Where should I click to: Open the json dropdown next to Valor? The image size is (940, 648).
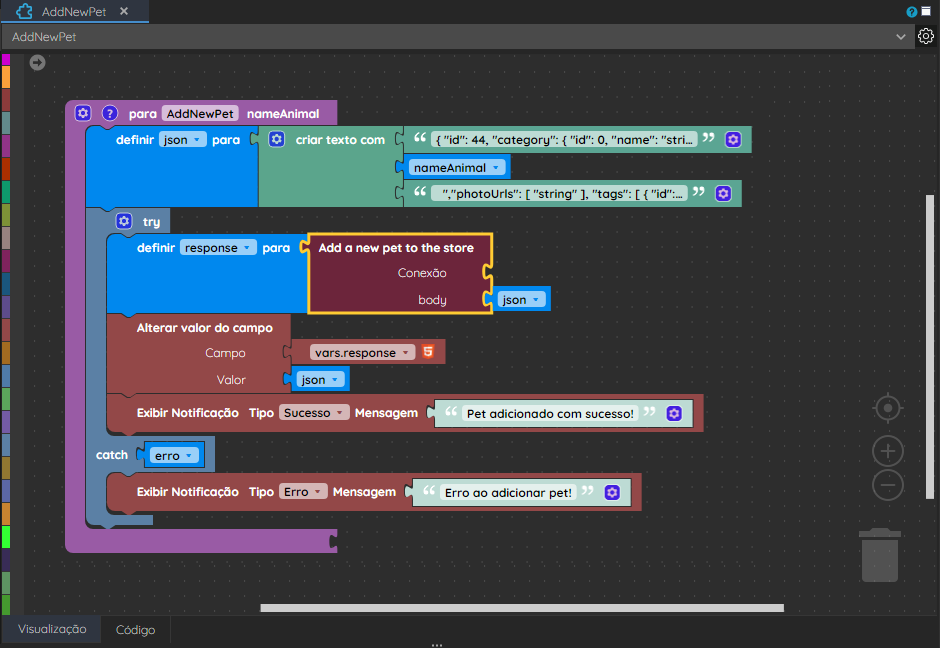tap(321, 379)
